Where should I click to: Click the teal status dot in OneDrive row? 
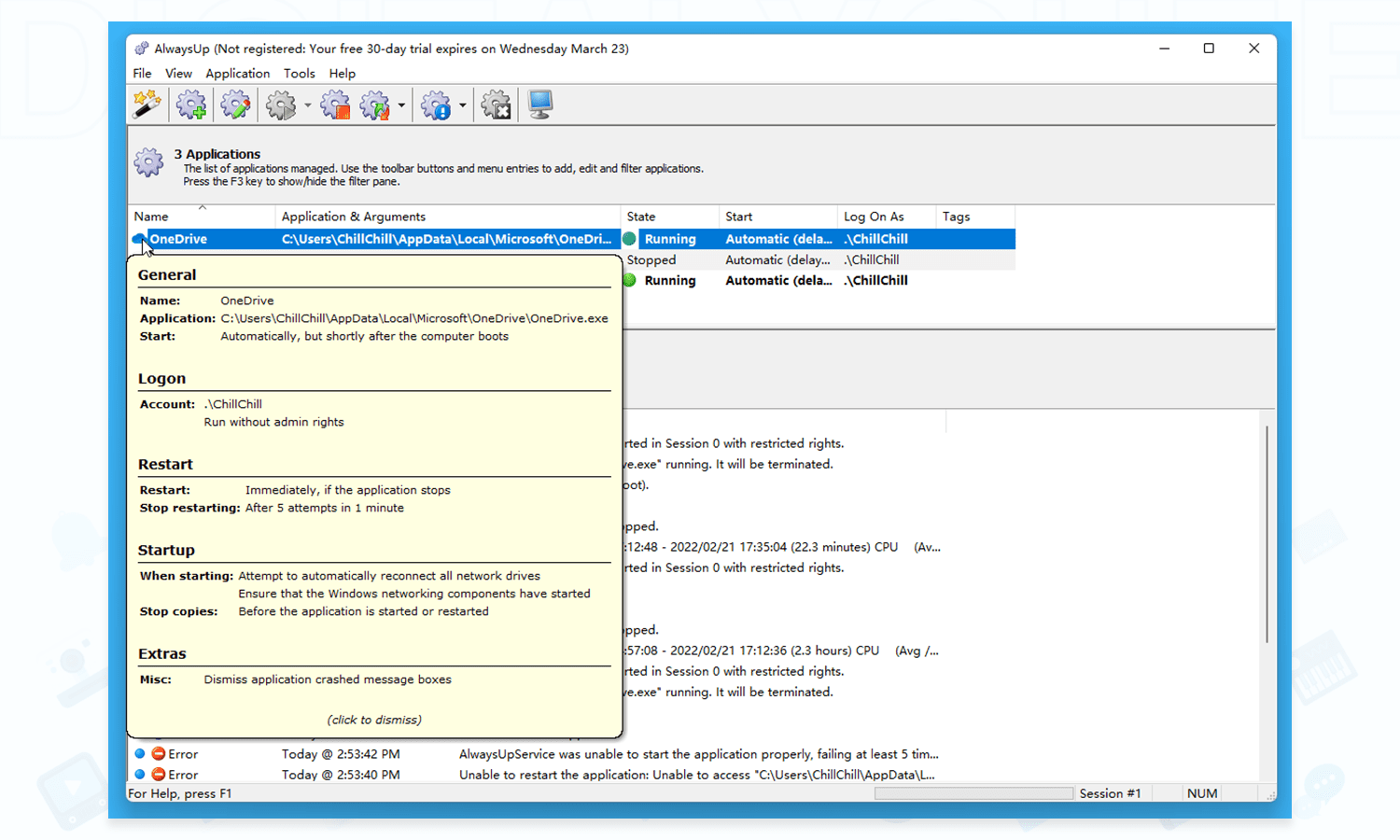click(629, 239)
